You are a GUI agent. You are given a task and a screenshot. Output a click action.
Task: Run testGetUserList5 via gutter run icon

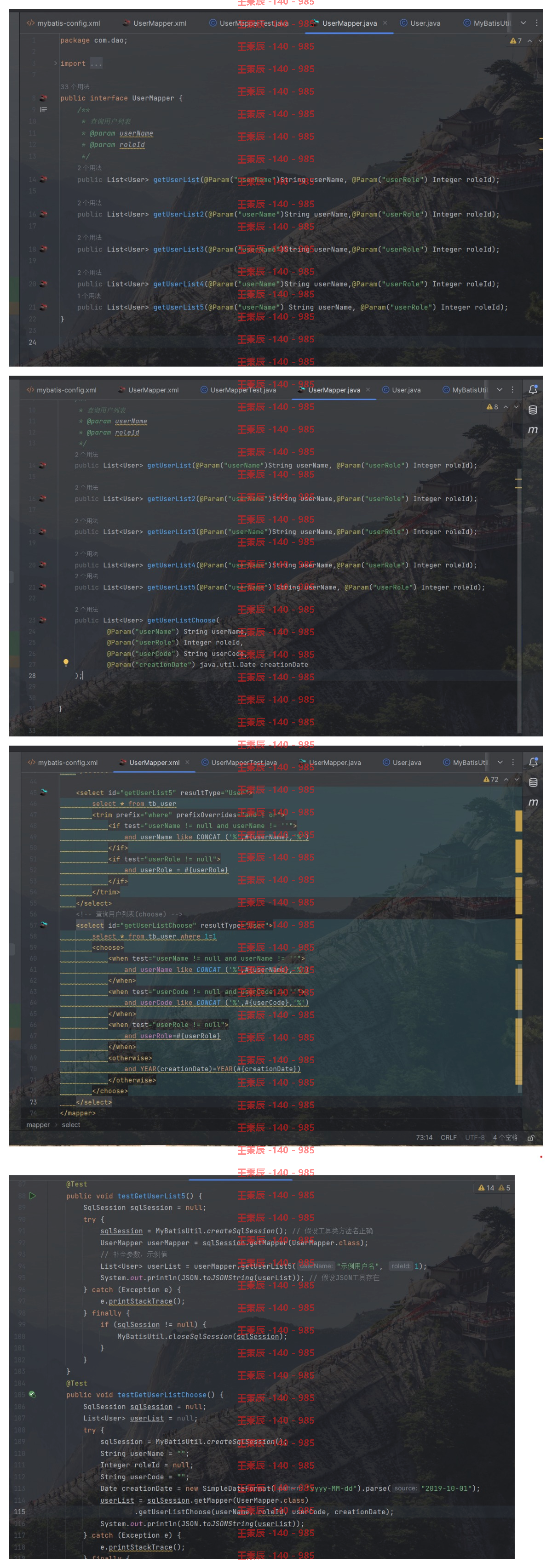click(32, 1196)
